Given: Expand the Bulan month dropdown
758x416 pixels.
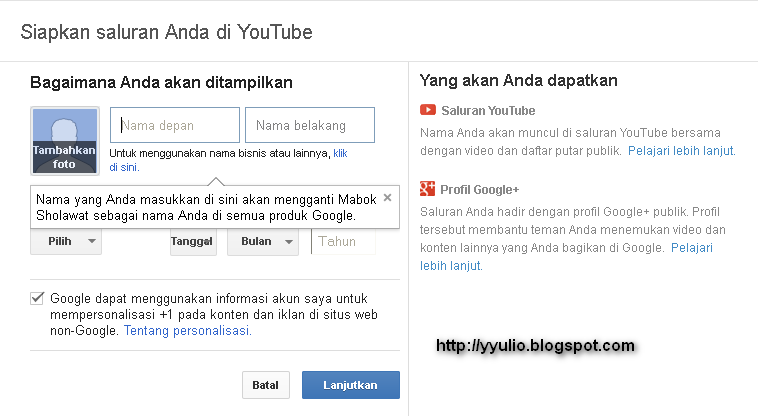Looking at the screenshot, I should pos(262,241).
